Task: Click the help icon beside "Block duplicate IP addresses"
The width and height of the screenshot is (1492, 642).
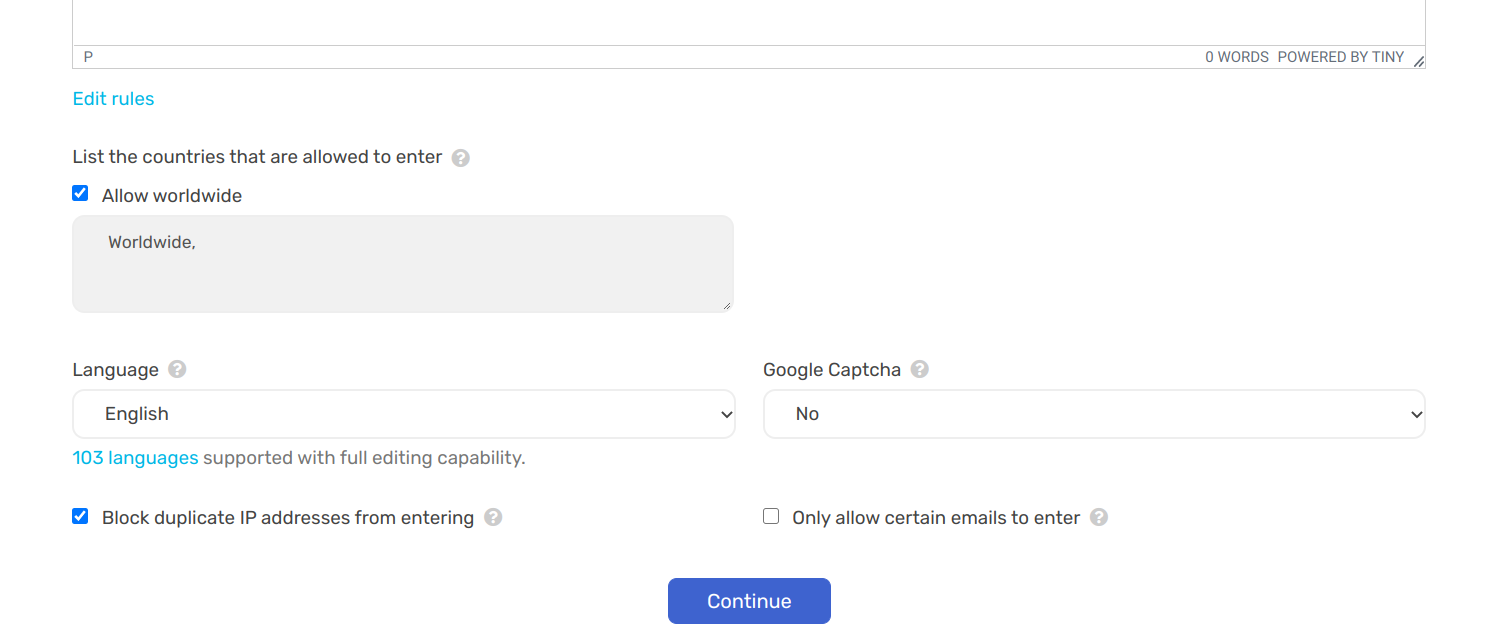Action: [x=493, y=517]
